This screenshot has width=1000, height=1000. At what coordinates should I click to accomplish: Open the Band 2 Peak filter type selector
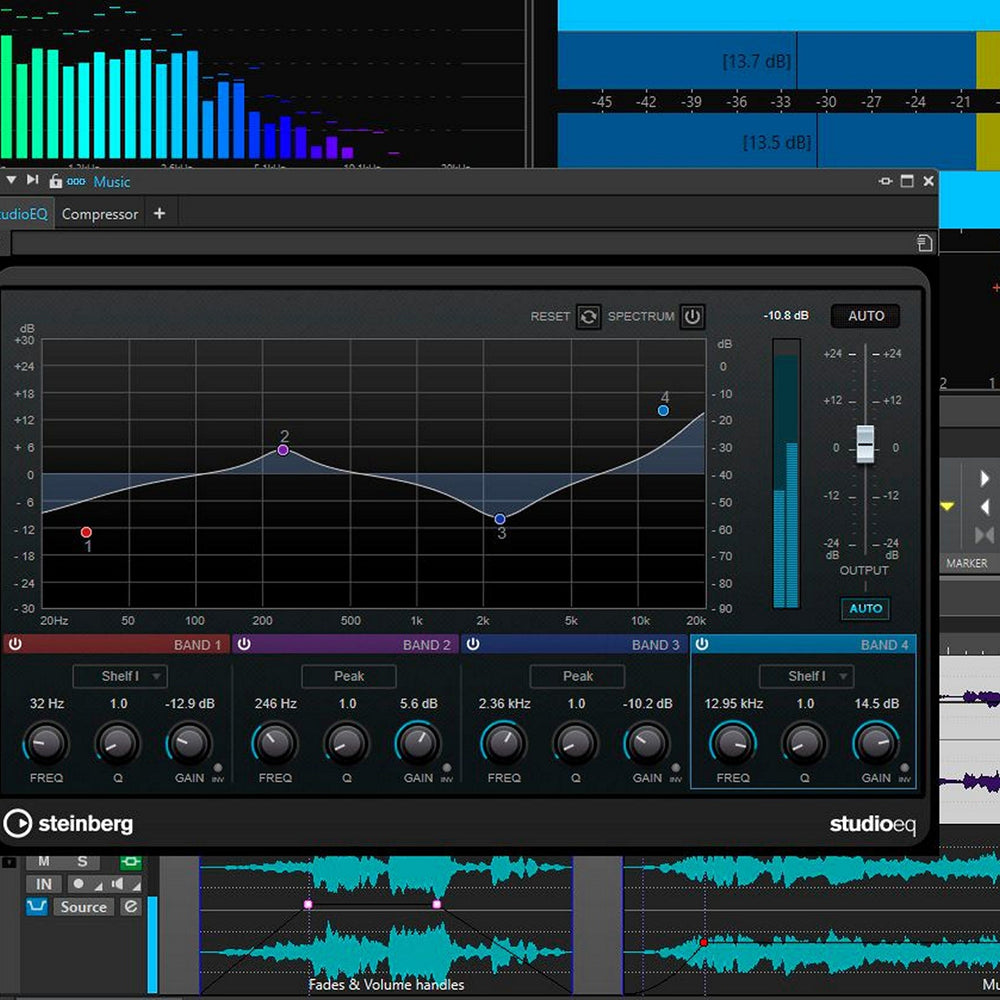pos(349,676)
